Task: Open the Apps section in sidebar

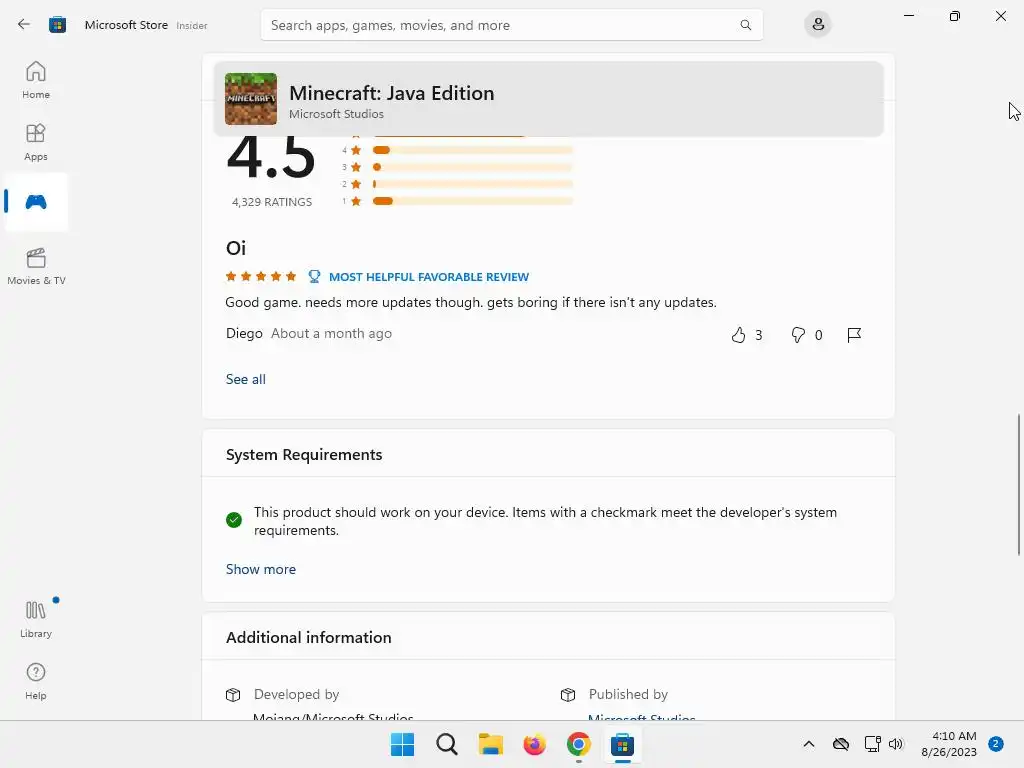Action: (36, 142)
